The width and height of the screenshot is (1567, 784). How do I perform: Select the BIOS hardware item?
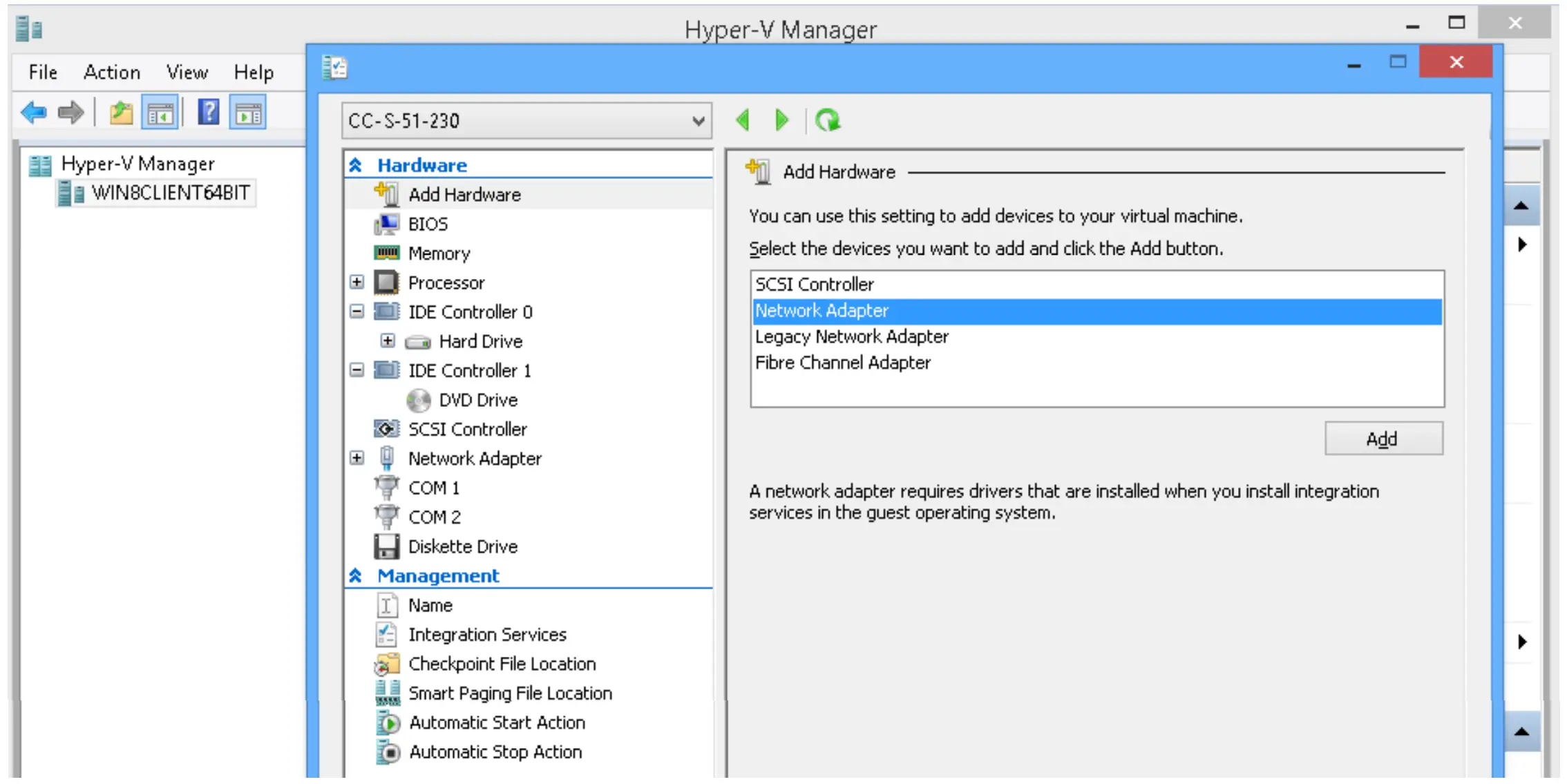[x=427, y=224]
